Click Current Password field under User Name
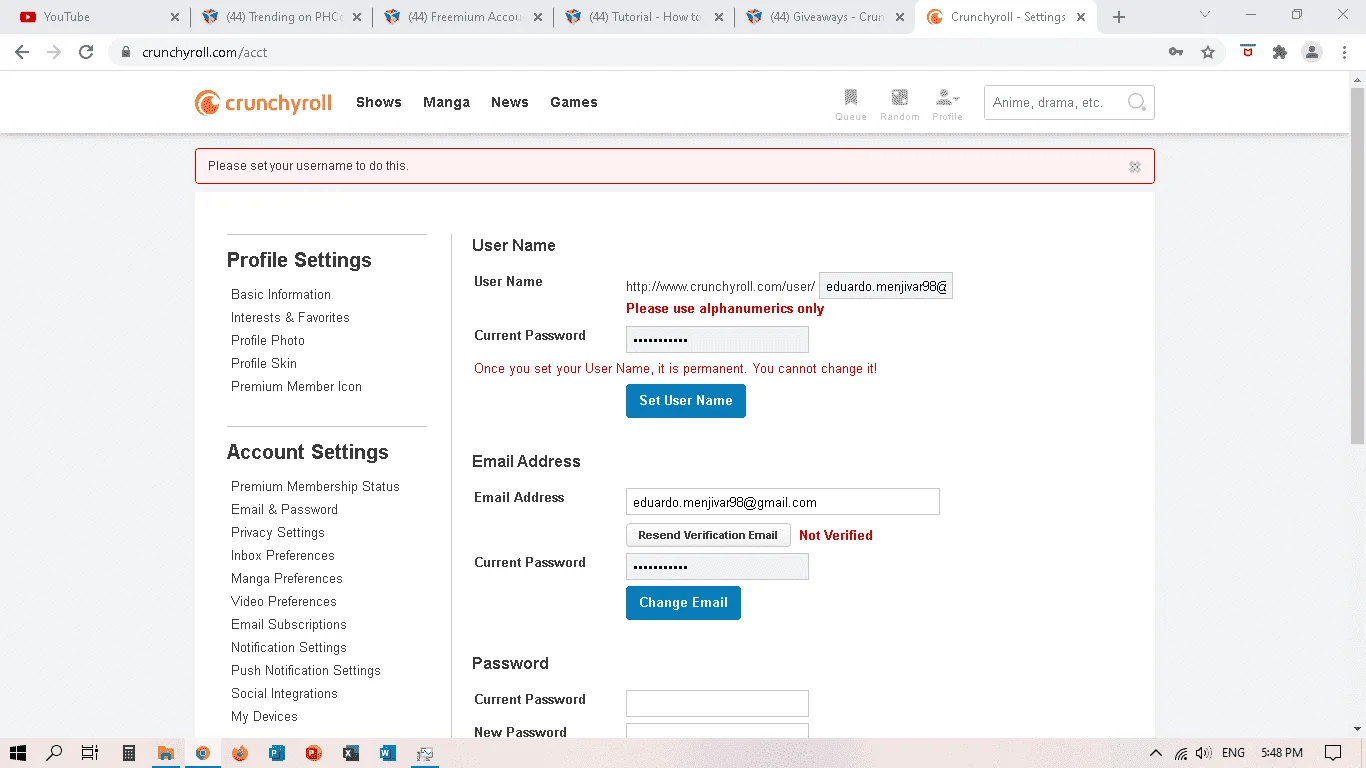Image resolution: width=1366 pixels, height=768 pixels. point(717,340)
